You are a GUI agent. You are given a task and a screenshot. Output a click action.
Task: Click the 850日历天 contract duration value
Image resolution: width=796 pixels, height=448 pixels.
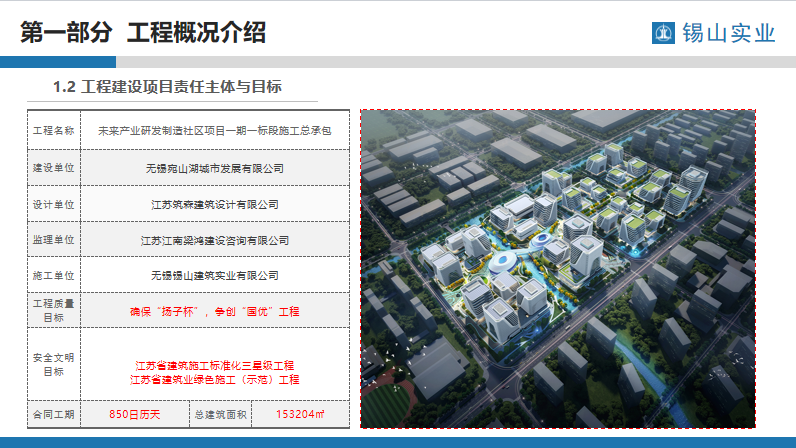pyautogui.click(x=134, y=413)
